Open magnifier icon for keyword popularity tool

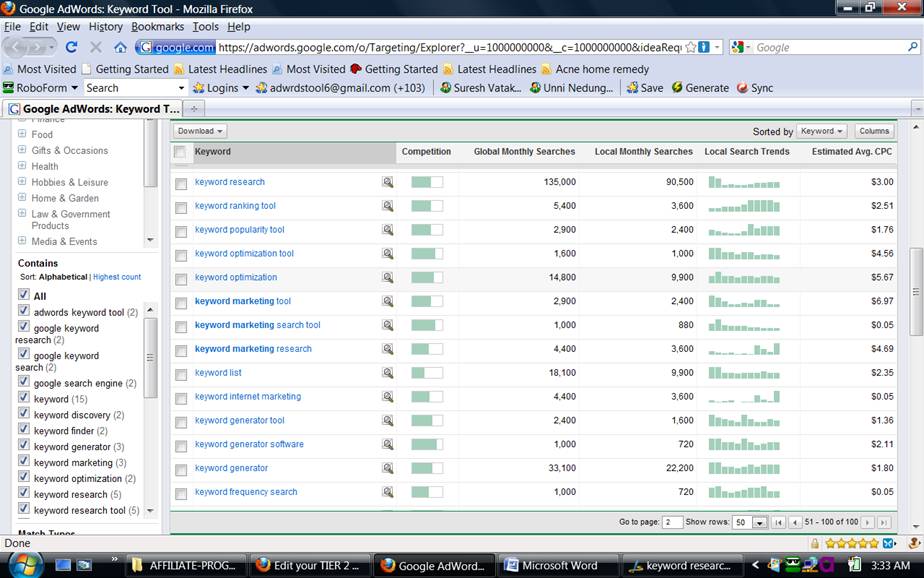387,230
